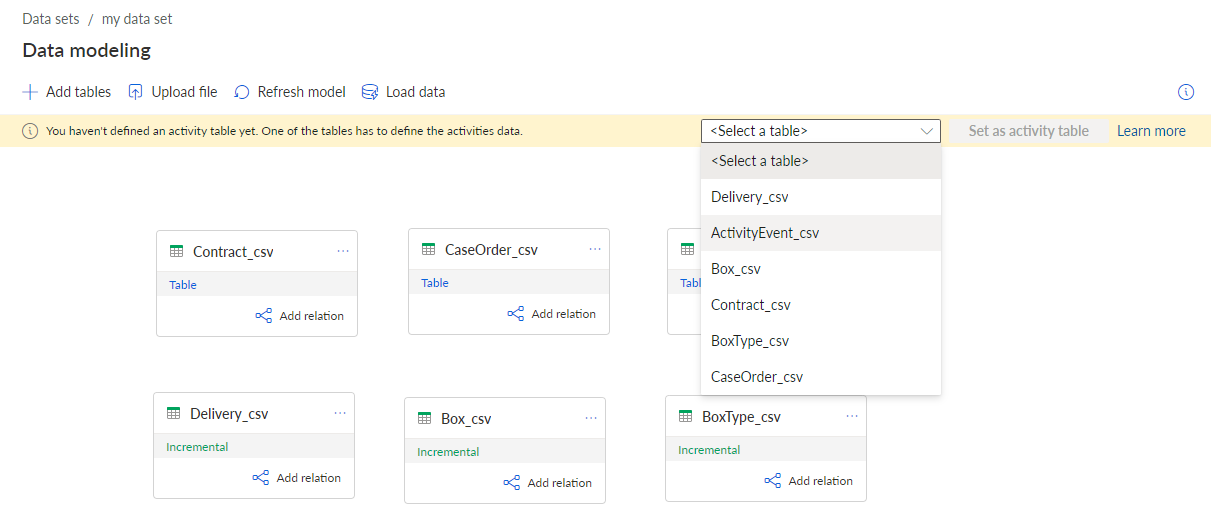Click the Delivery_csv table card title
The height and width of the screenshot is (530, 1211).
point(229,414)
